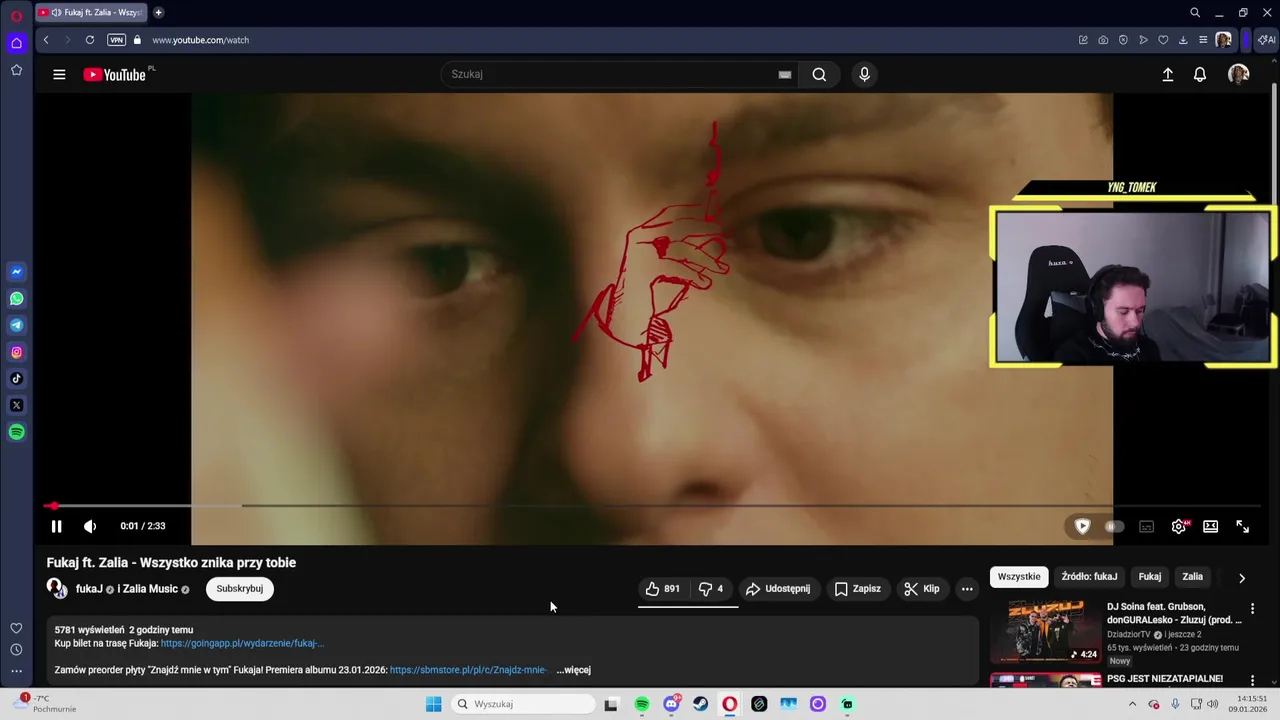
Task: Show hidden system tray icons
Action: click(1132, 704)
